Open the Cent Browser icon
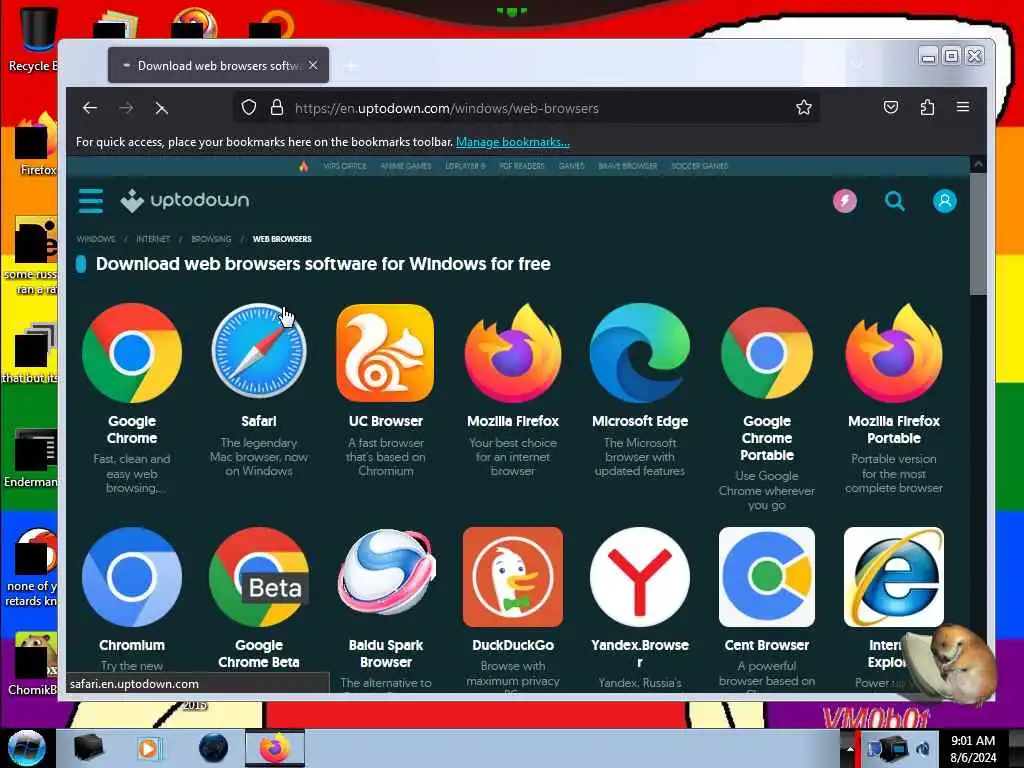Viewport: 1024px width, 768px height. pos(767,577)
